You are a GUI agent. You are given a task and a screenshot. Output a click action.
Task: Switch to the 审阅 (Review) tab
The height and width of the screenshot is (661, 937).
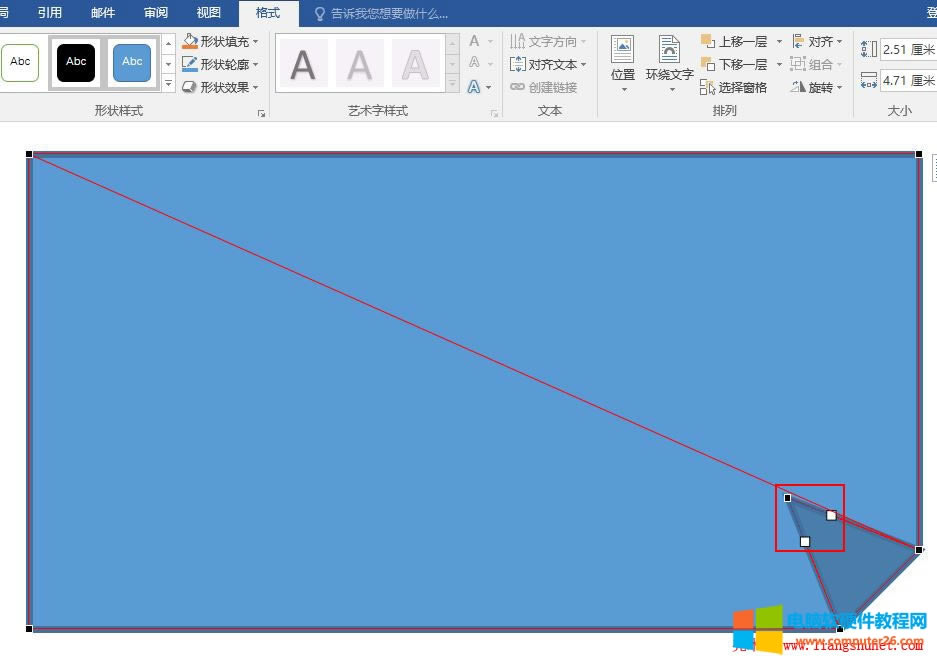(x=156, y=13)
